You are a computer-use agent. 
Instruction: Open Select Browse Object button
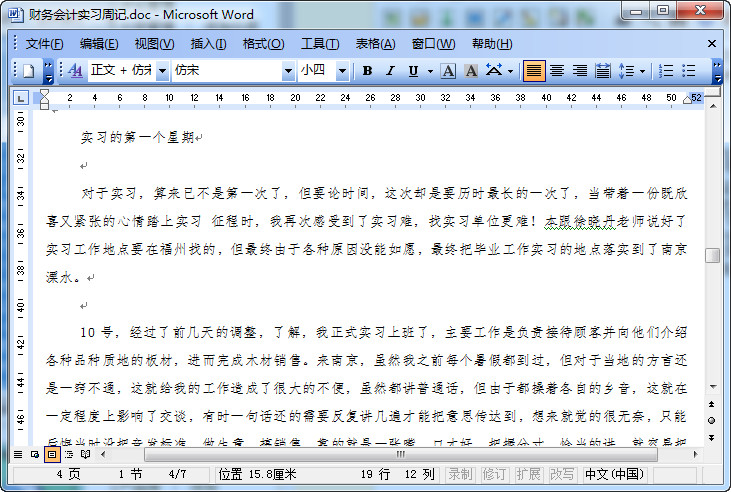711,421
